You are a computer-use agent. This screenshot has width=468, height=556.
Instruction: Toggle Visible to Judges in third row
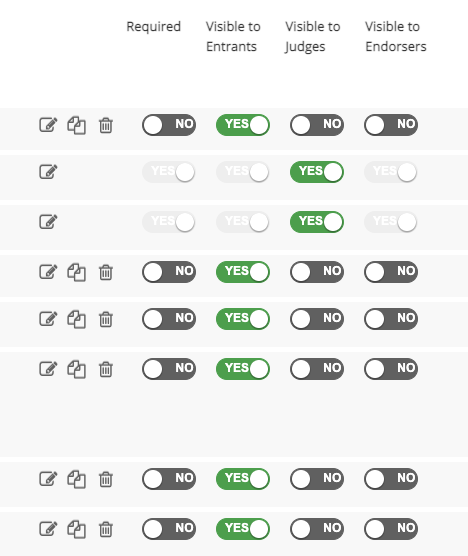(317, 222)
